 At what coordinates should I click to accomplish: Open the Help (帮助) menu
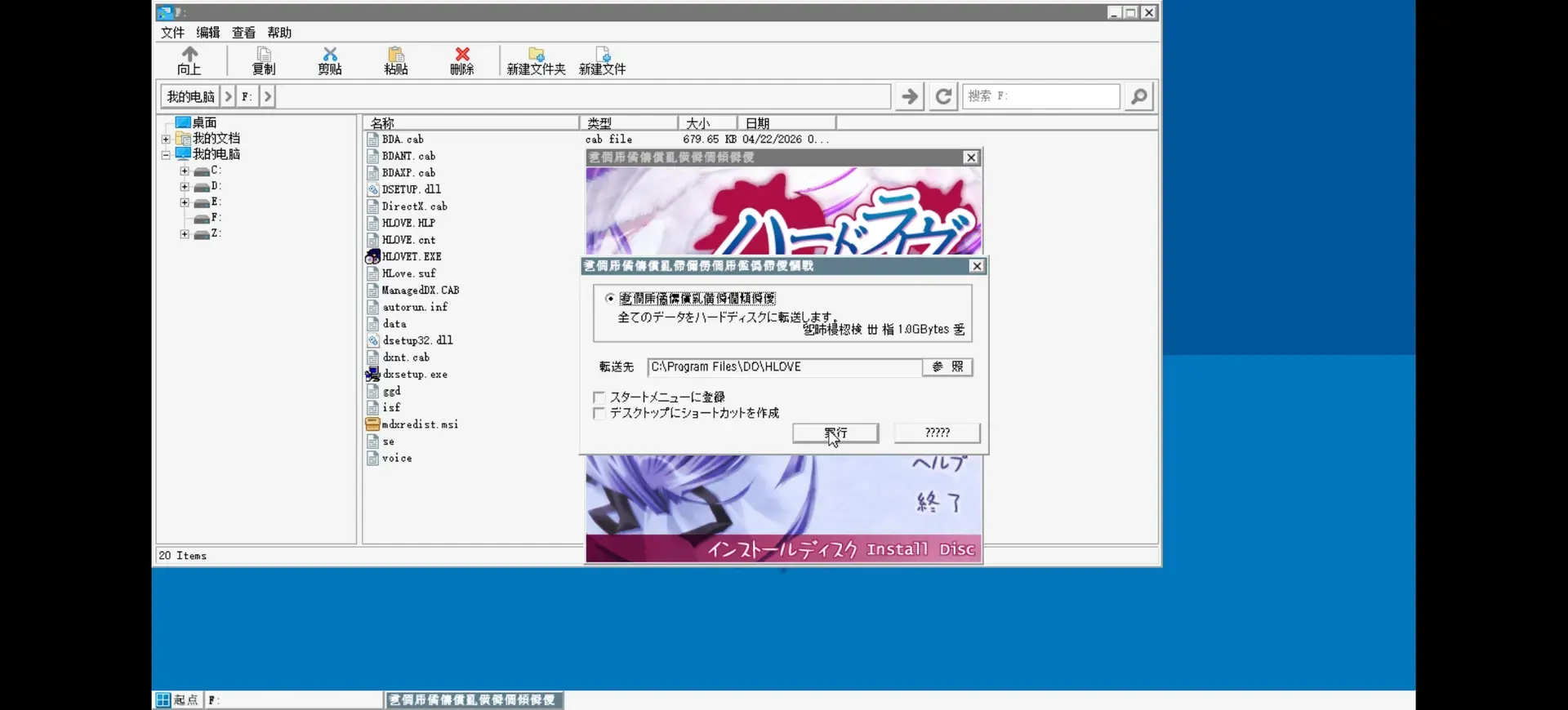(279, 33)
